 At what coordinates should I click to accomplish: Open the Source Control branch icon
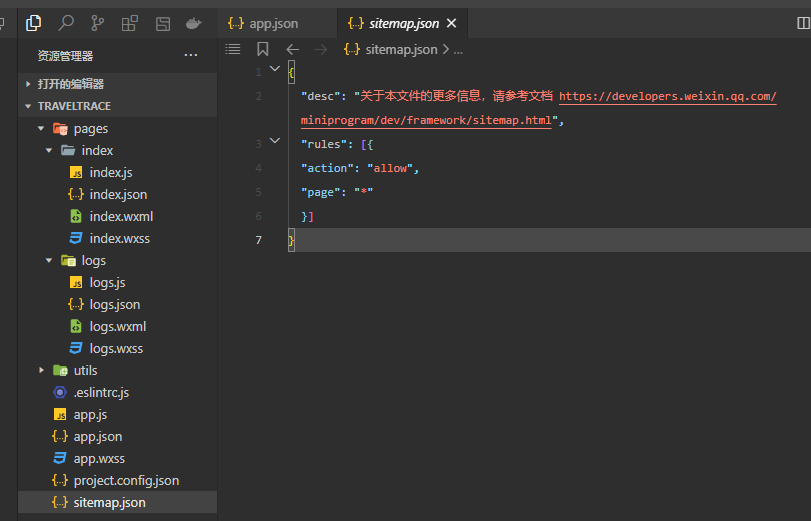click(x=97, y=23)
